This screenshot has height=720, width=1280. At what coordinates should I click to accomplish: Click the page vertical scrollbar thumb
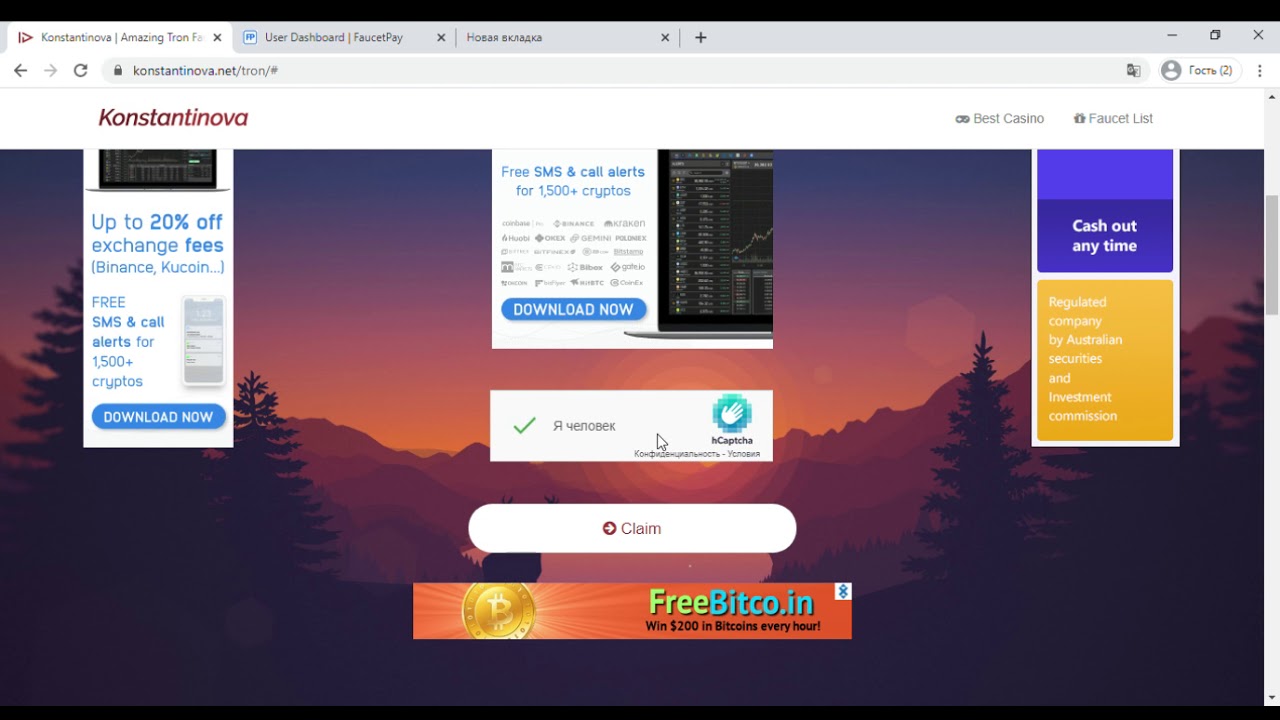point(1272,255)
